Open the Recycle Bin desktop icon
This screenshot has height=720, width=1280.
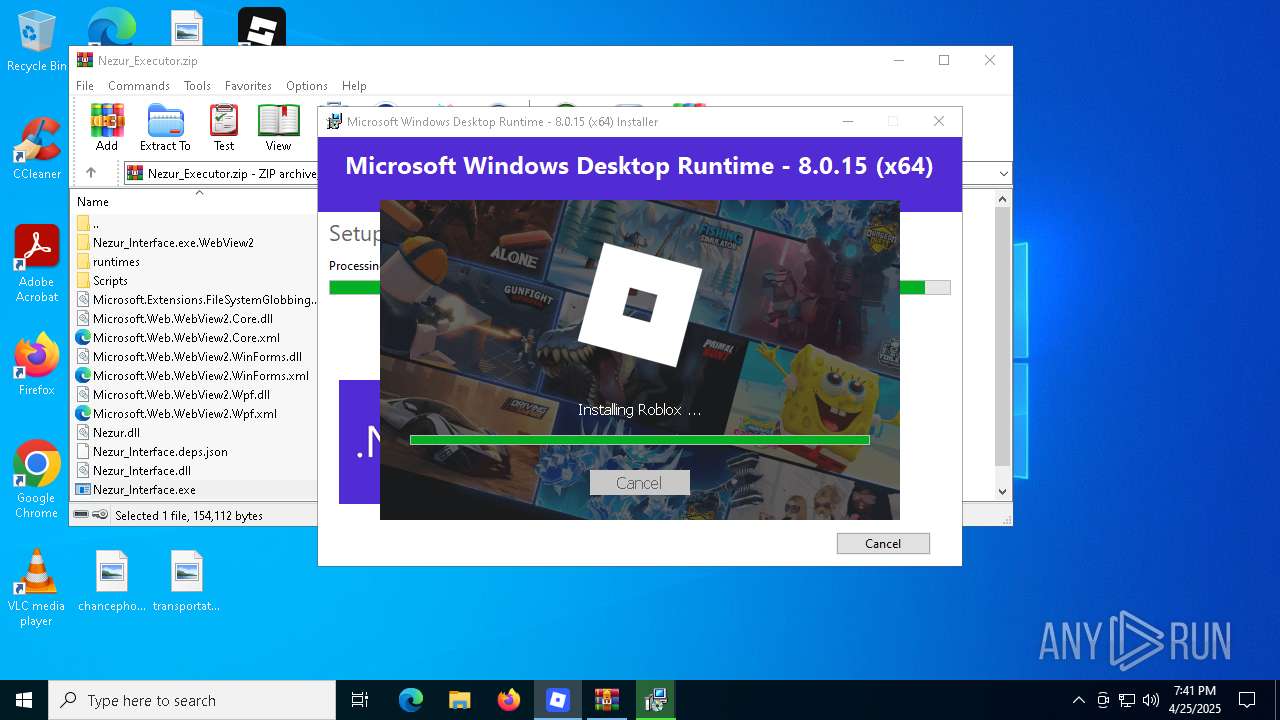point(37,42)
